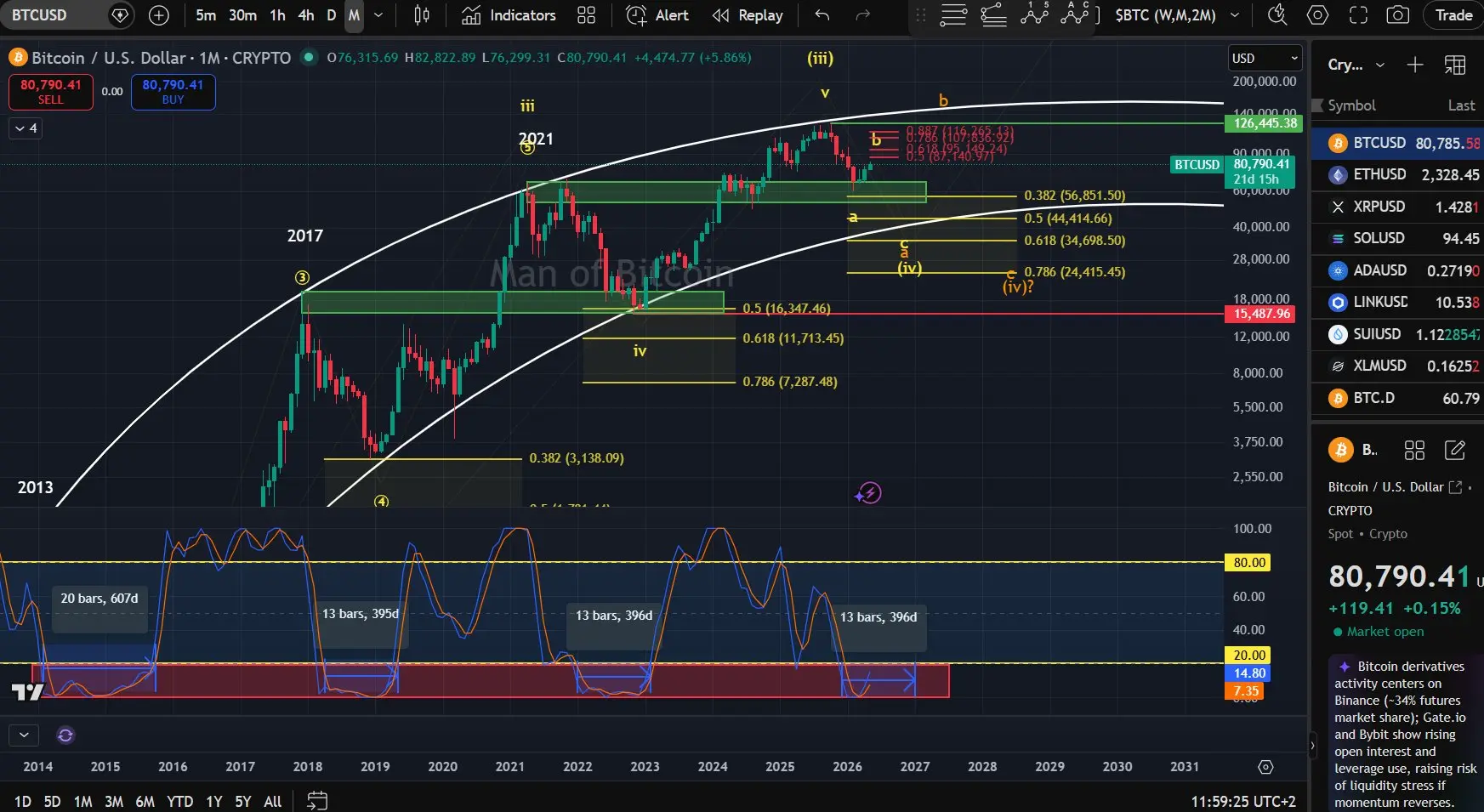Open the symbol note edit icon
Image resolution: width=1484 pixels, height=812 pixels.
1455,450
